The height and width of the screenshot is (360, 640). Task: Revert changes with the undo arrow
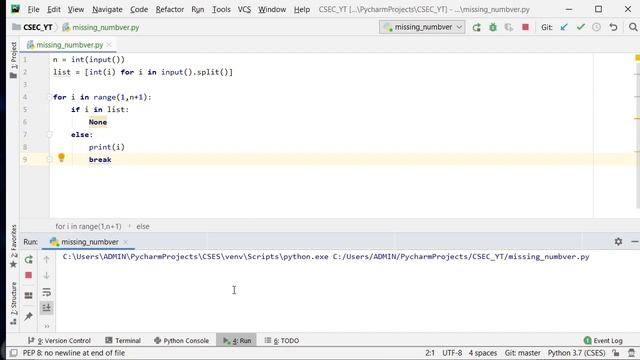(x=613, y=27)
